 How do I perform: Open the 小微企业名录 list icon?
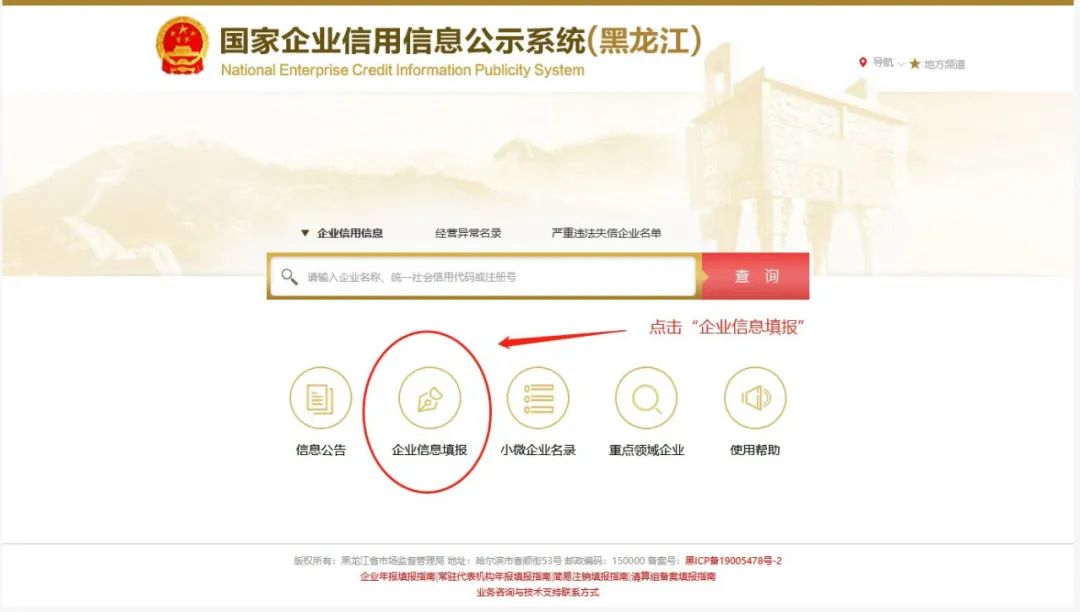tap(538, 398)
